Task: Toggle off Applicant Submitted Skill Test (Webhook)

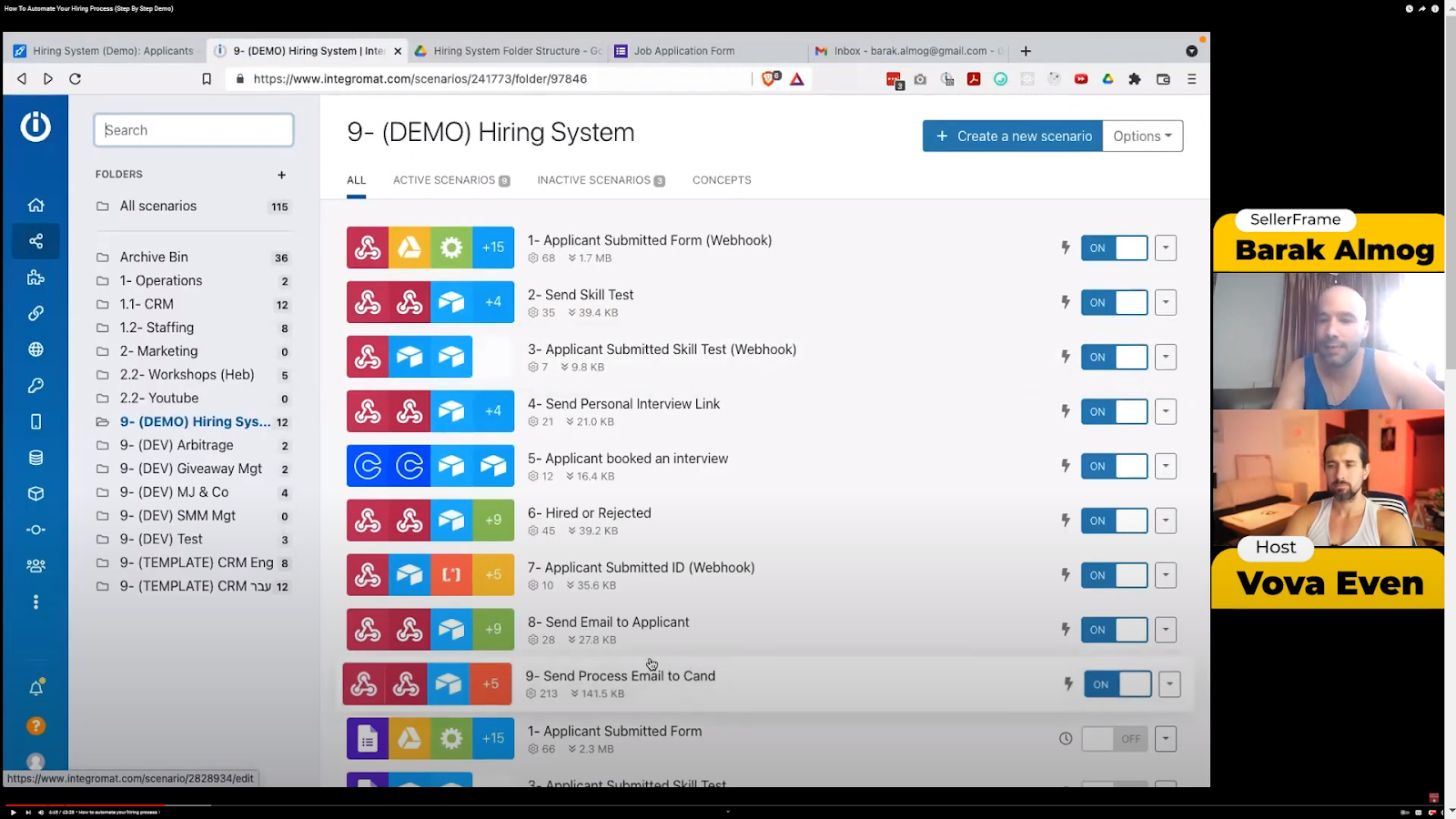Action: click(1114, 357)
